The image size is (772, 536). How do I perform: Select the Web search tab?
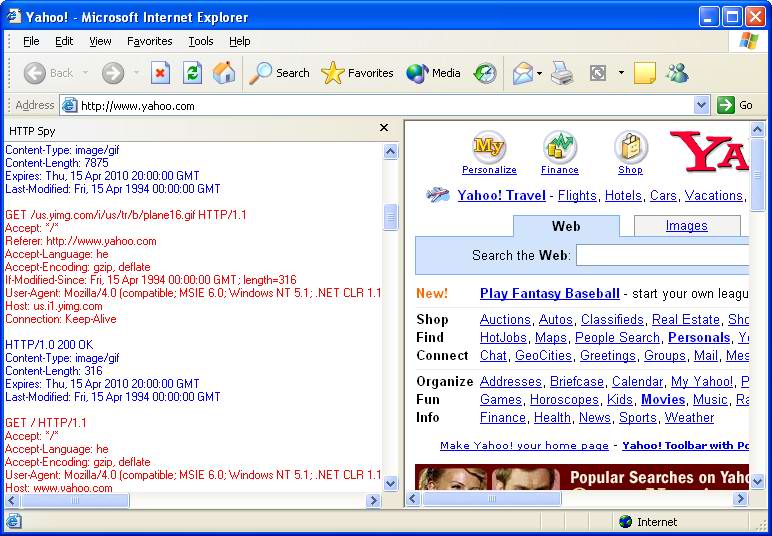tap(566, 226)
